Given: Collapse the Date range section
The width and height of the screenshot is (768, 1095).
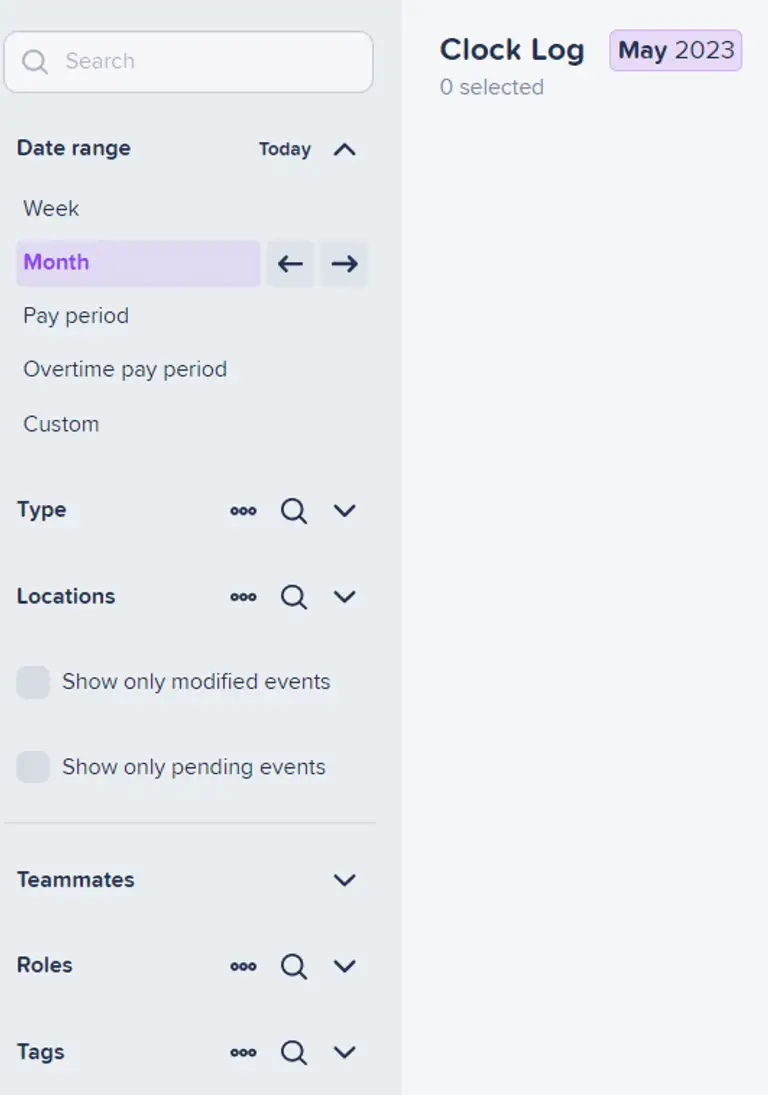Looking at the screenshot, I should (x=344, y=150).
